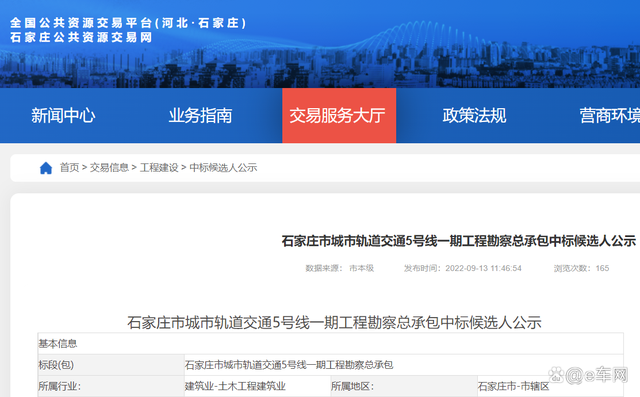The image size is (640, 397).
Task: Open the 新闻中心 navigation tab
Action: pyautogui.click(x=63, y=116)
